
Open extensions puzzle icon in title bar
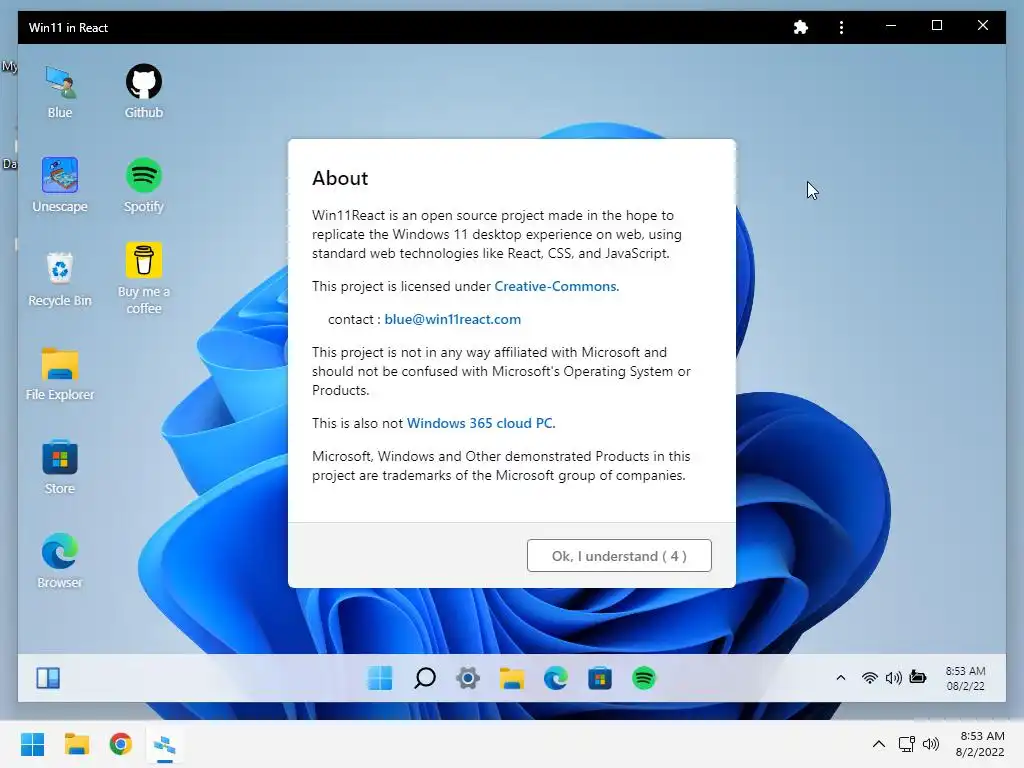[x=801, y=27]
